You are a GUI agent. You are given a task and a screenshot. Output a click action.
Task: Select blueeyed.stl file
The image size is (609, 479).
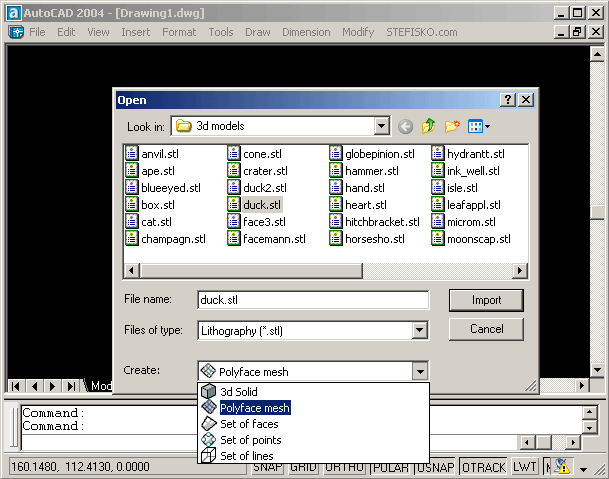pos(163,188)
